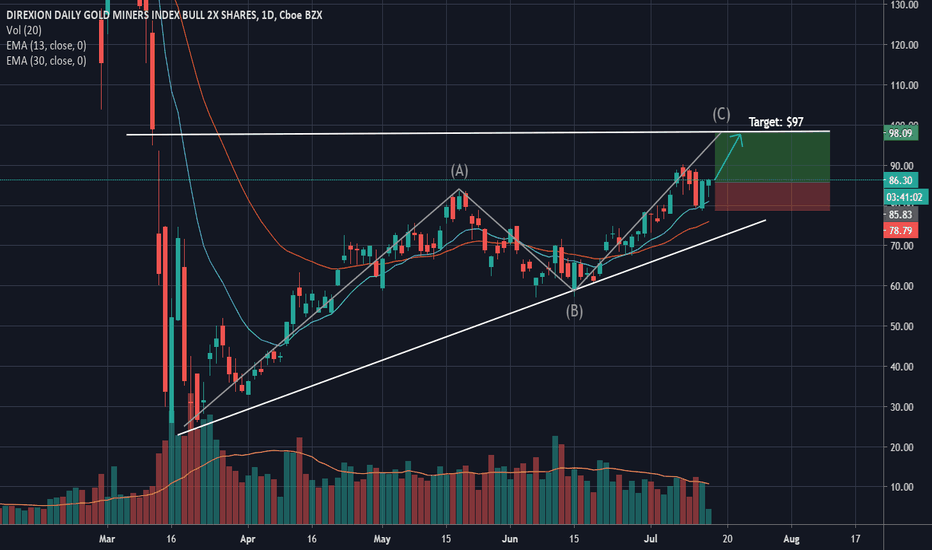The height and width of the screenshot is (550, 932).
Task: Click the 86.30 current price label
Action: point(901,180)
